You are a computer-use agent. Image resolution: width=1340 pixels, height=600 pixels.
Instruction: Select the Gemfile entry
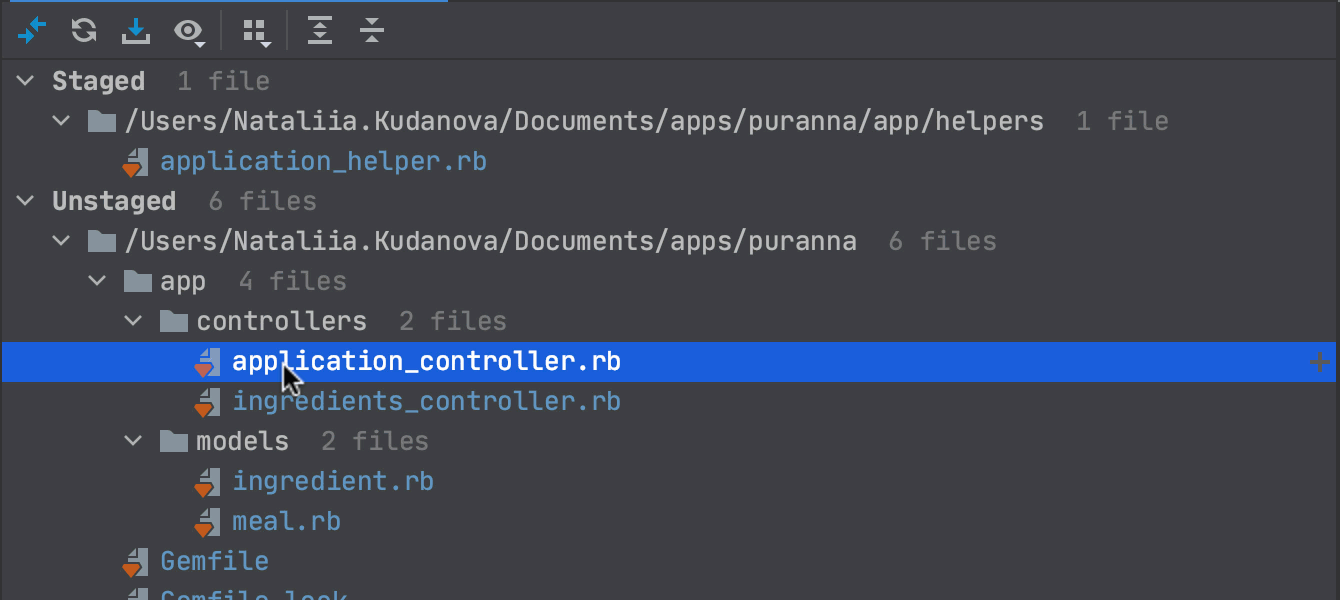(214, 561)
